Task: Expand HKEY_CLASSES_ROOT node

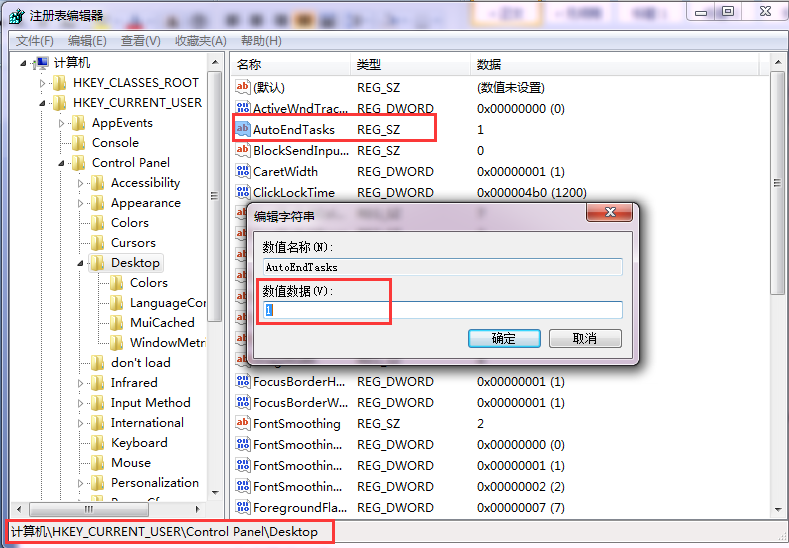Action: pos(42,83)
